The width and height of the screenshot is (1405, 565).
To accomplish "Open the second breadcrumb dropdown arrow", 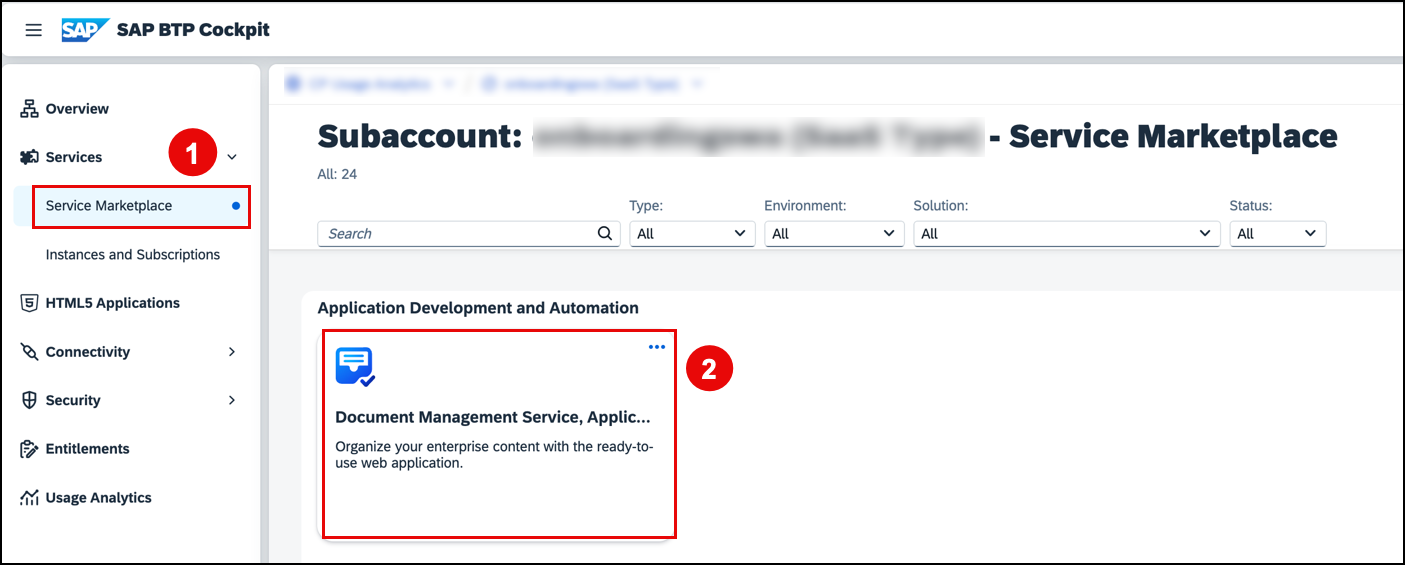I will pos(697,84).
